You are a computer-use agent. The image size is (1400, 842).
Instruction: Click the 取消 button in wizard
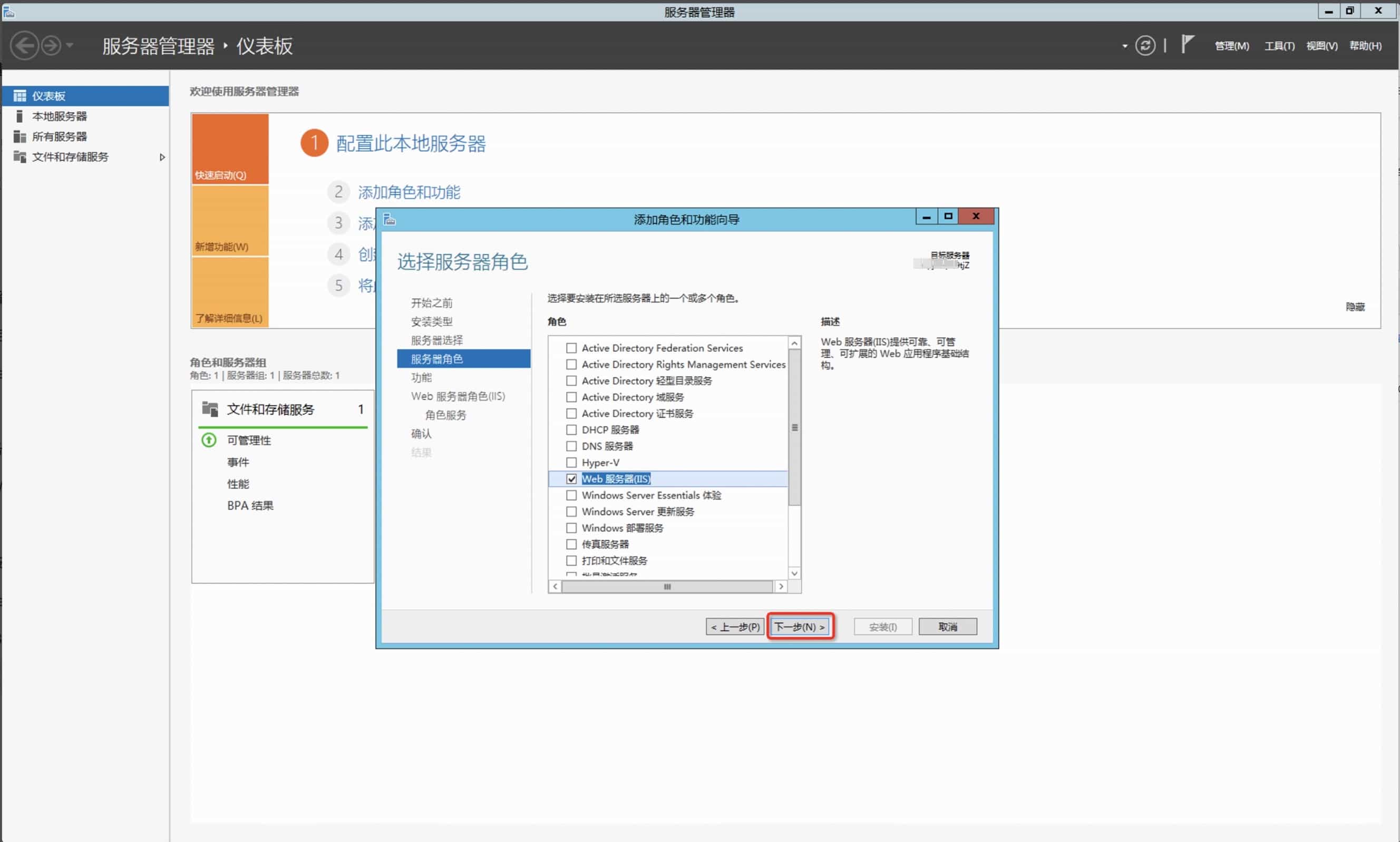(x=947, y=626)
